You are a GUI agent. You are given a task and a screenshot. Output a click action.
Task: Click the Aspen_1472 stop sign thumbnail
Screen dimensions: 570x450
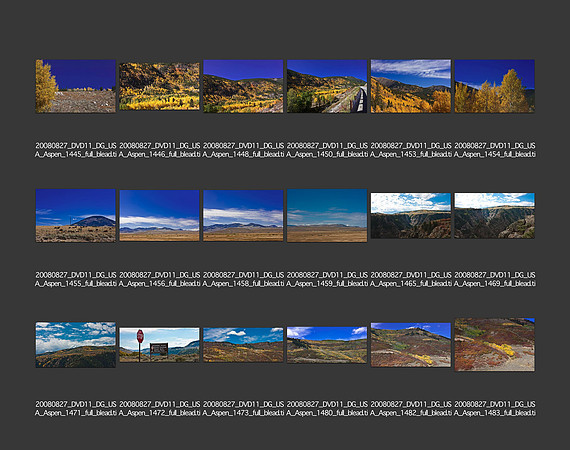160,345
